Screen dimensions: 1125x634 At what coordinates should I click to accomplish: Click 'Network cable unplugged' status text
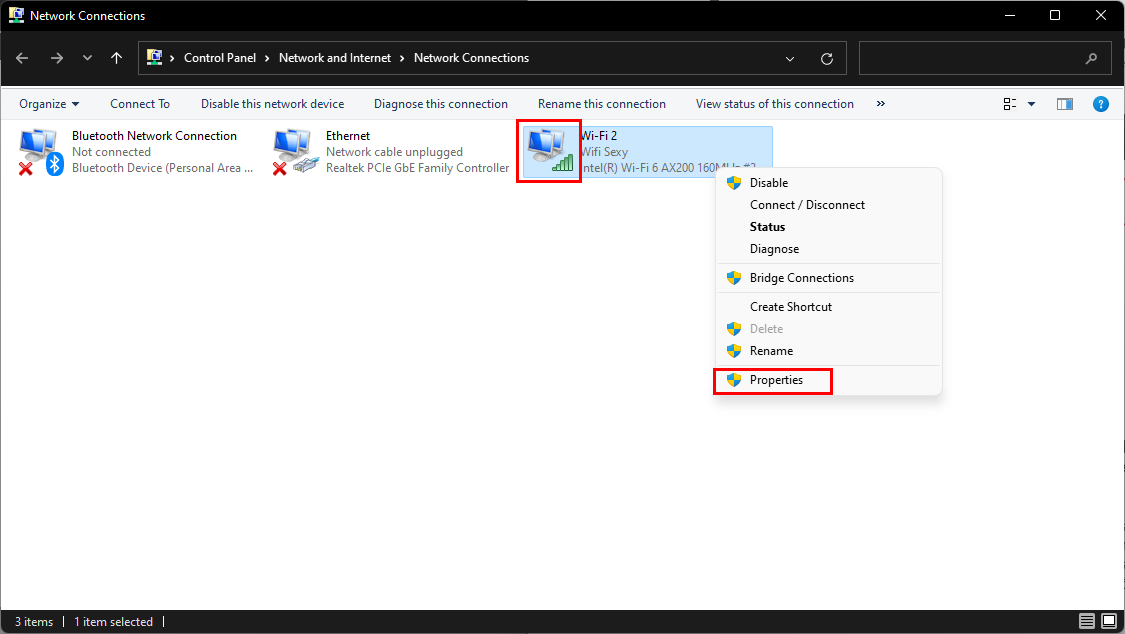(x=395, y=152)
